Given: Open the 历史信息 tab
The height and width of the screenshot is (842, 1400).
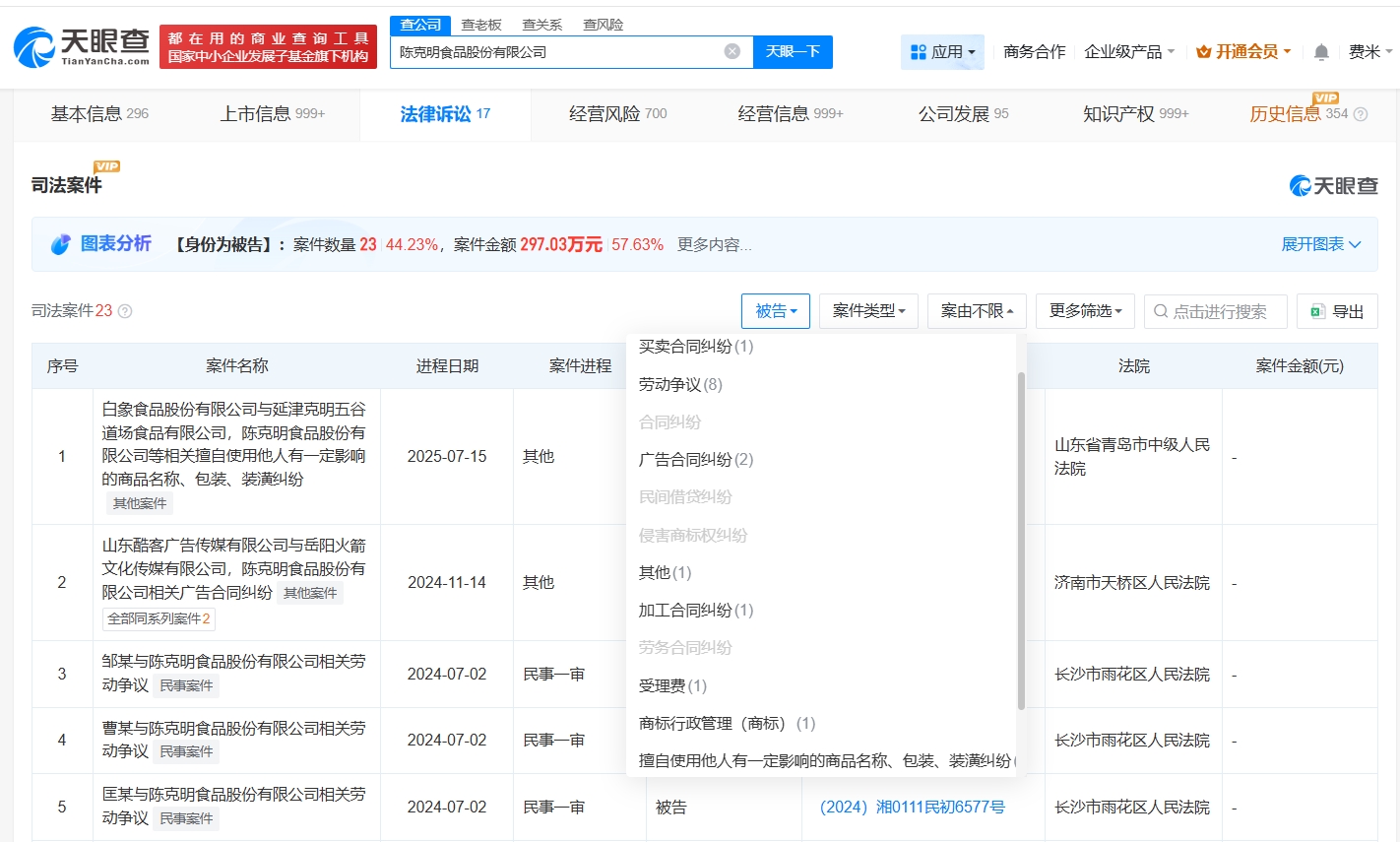Looking at the screenshot, I should click(1299, 114).
